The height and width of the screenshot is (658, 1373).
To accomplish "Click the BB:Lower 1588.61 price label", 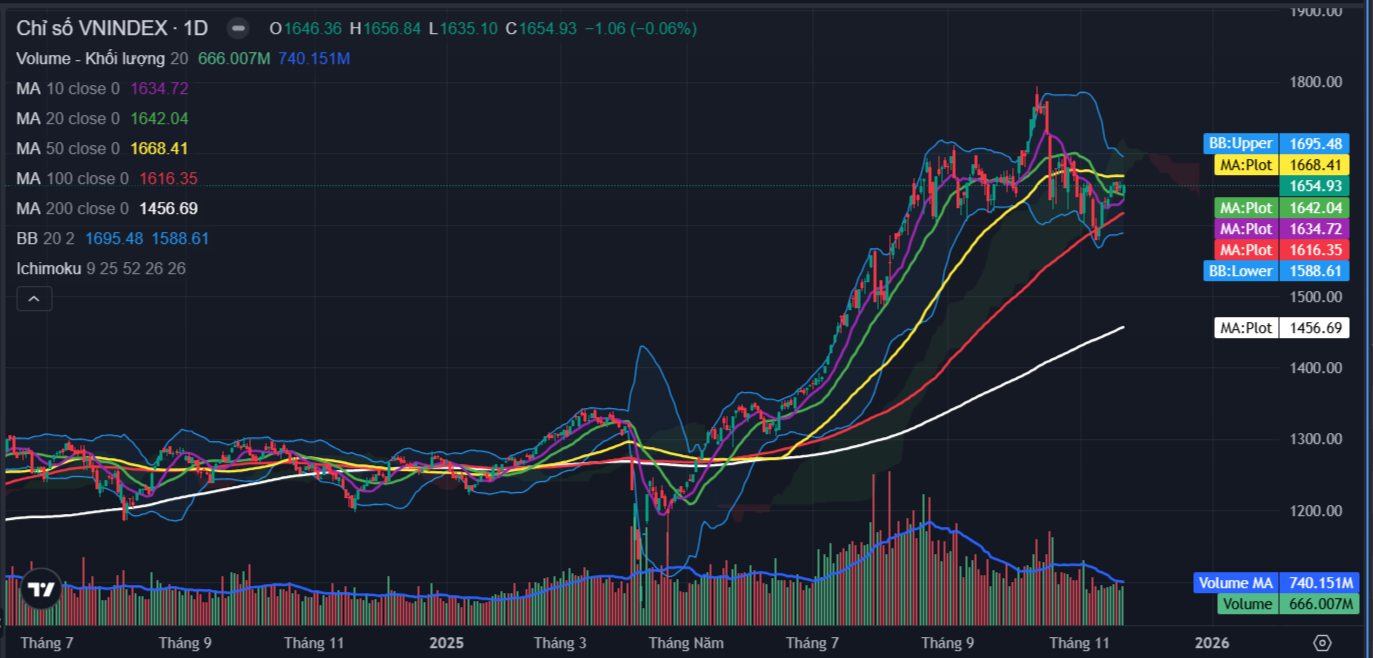I will tap(1277, 271).
